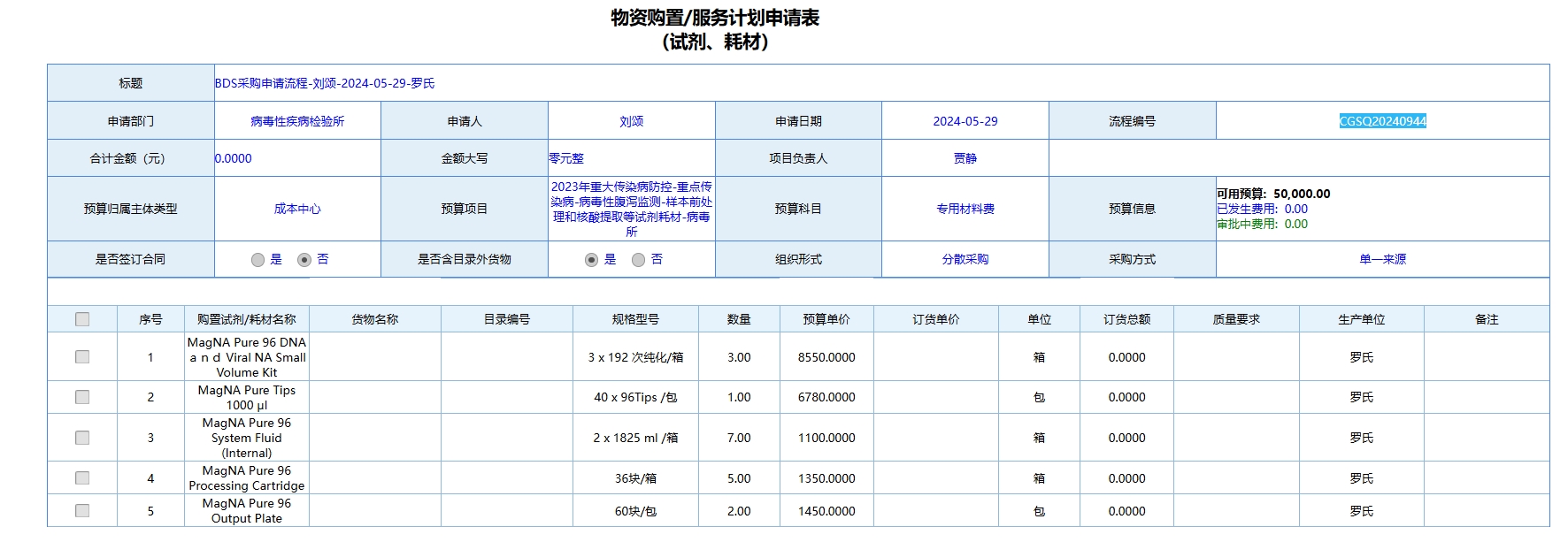Image resolution: width=1568 pixels, height=542 pixels.
Task: Check the select-all checkbox in table header
Action: tap(82, 319)
